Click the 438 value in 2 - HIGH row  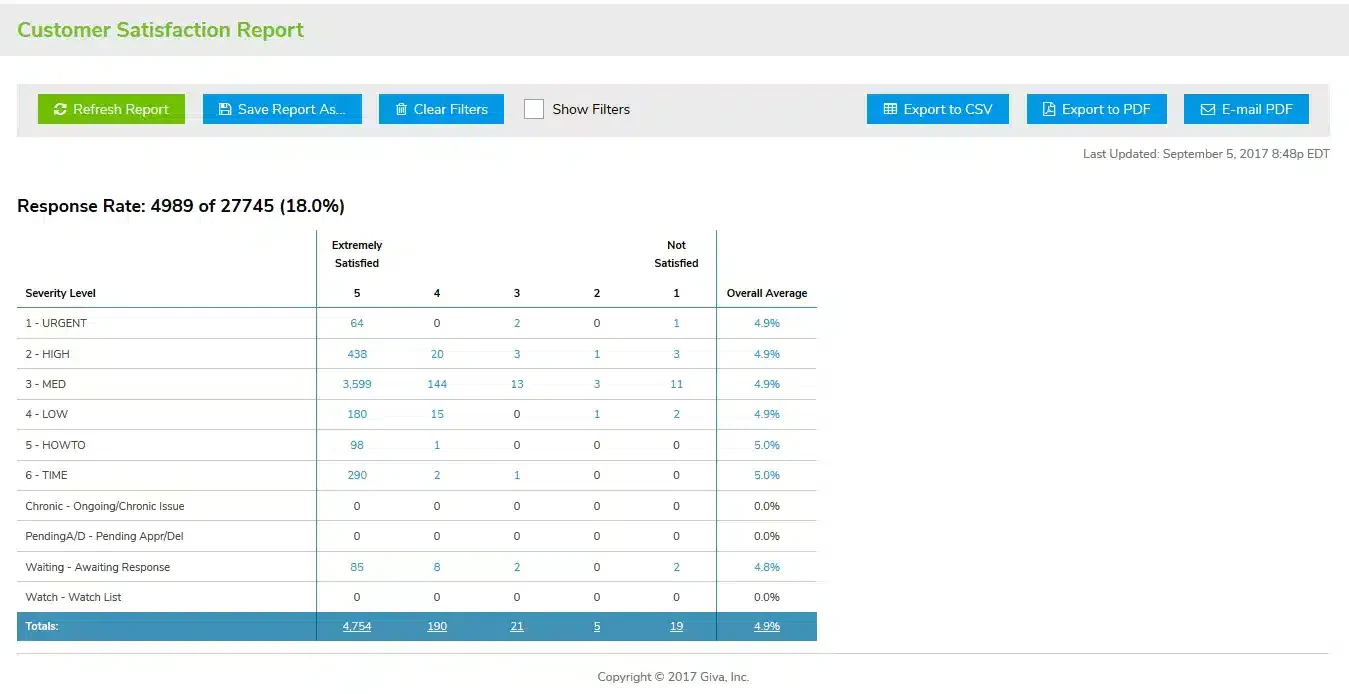(357, 354)
